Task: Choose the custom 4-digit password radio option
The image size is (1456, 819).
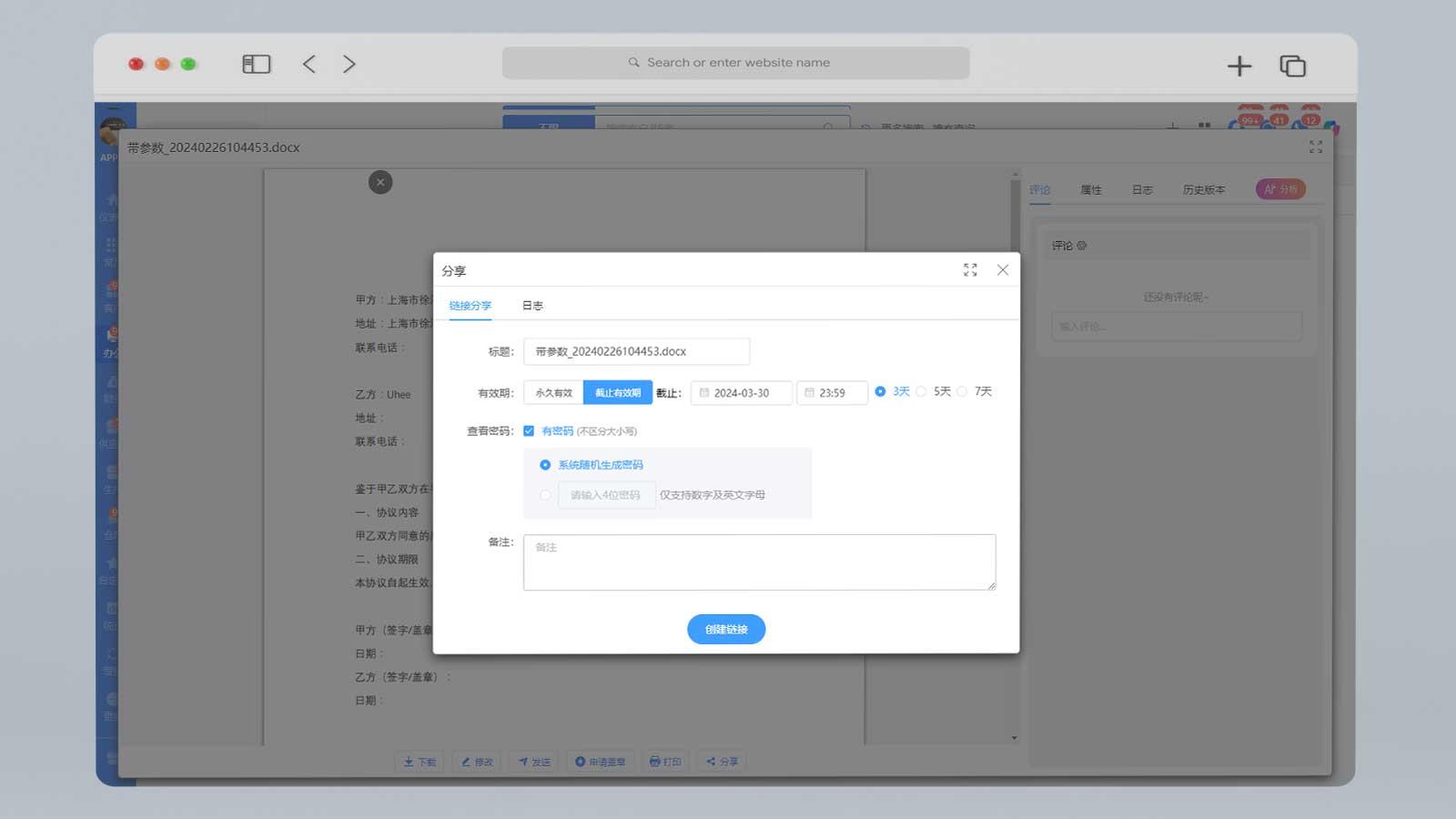Action: click(545, 495)
